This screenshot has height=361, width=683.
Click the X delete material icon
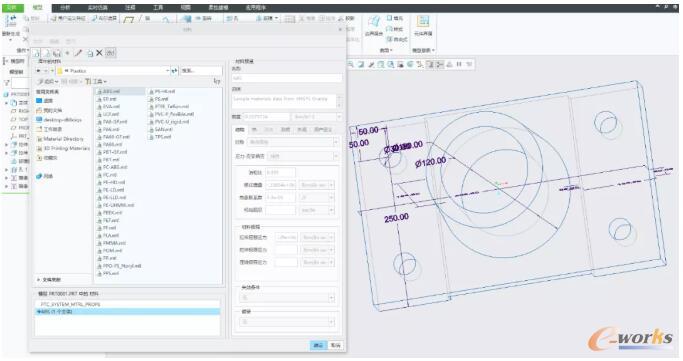coord(99,53)
